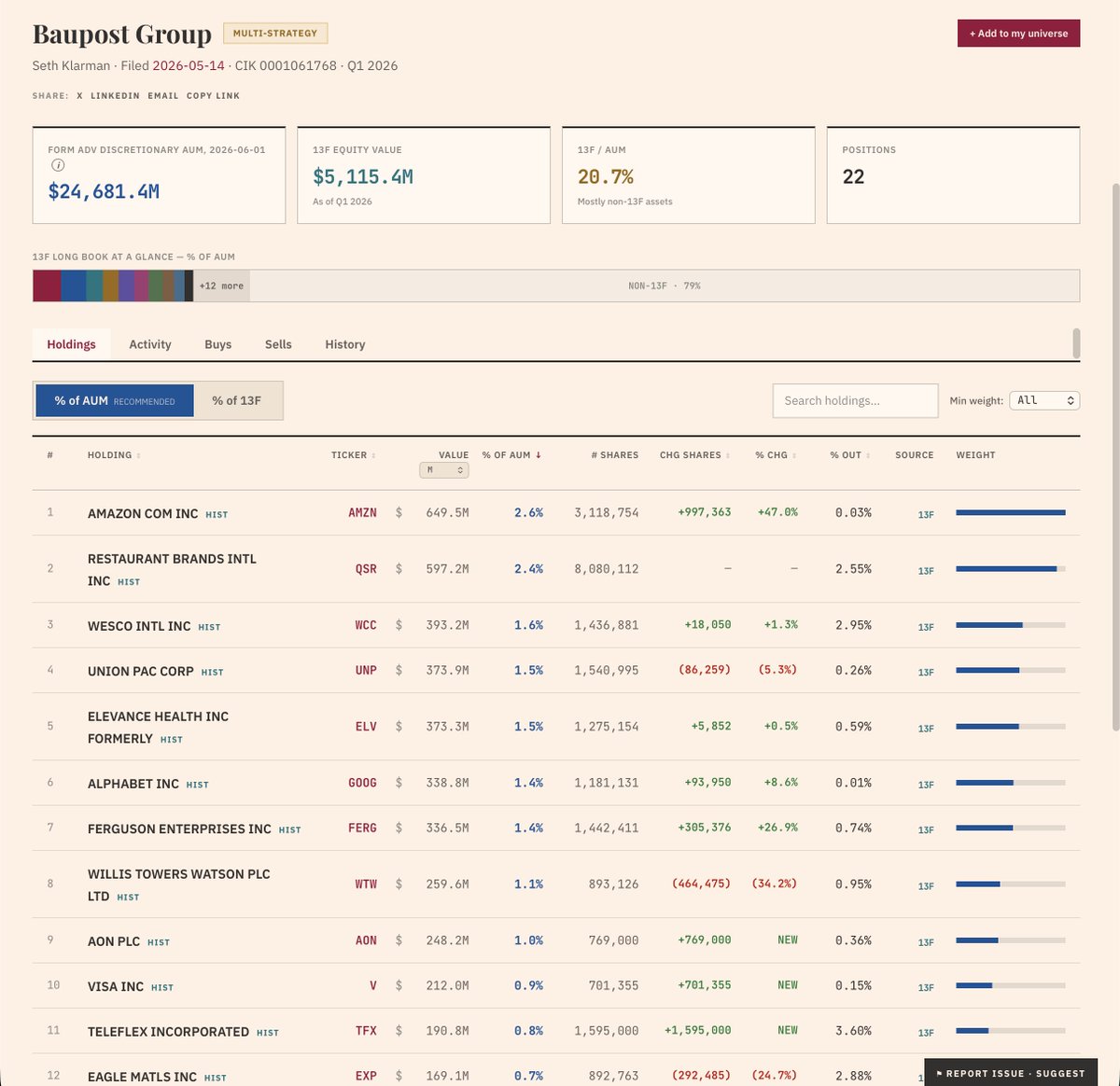Open the Holdings tab
Viewport: 1120px width, 1086px height.
(71, 344)
